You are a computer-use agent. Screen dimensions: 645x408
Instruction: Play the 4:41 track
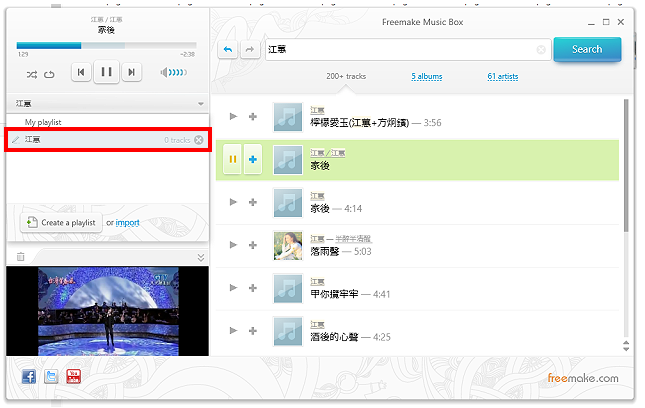[x=233, y=287]
